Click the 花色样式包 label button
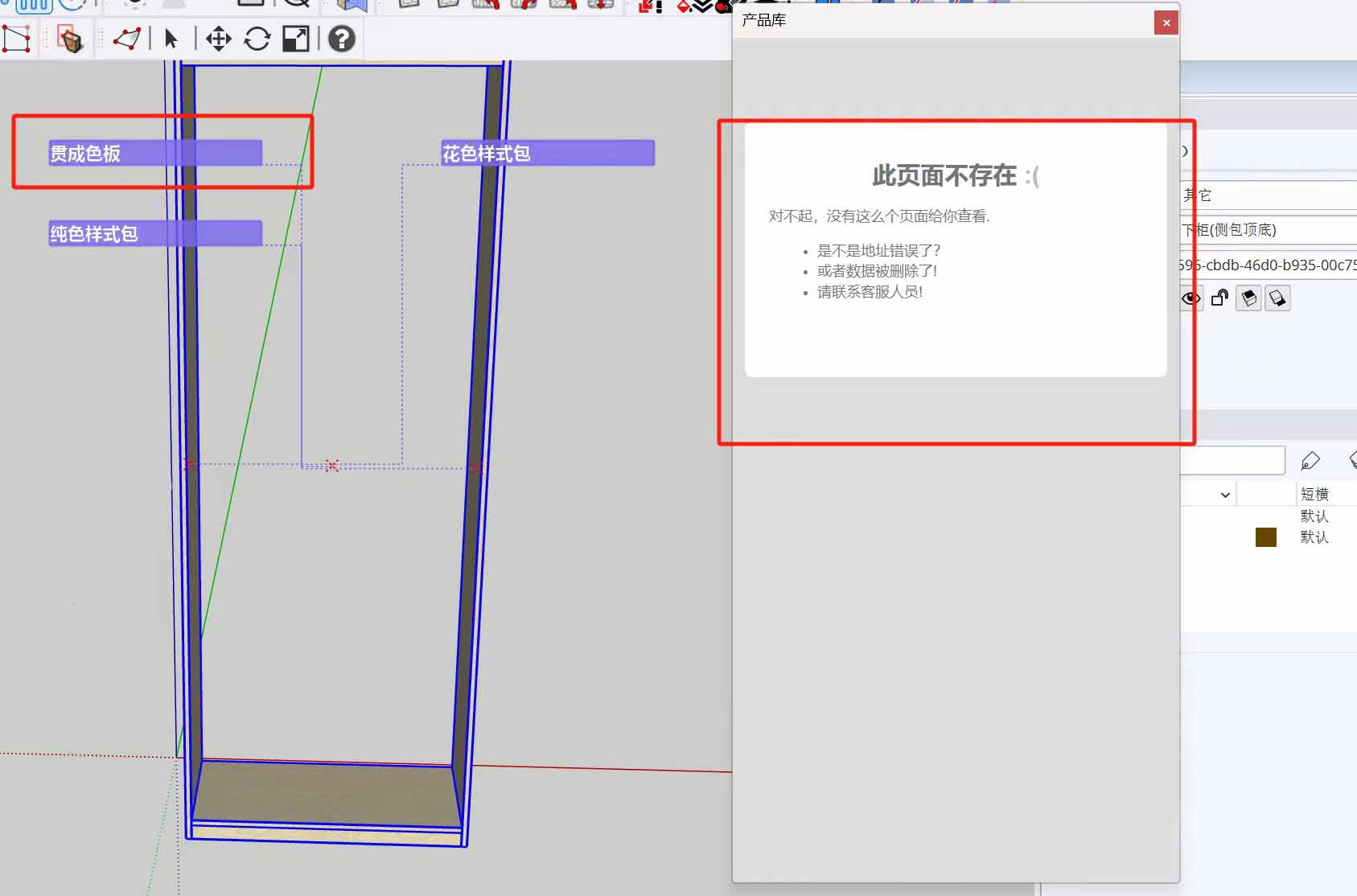1357x896 pixels. 547,153
